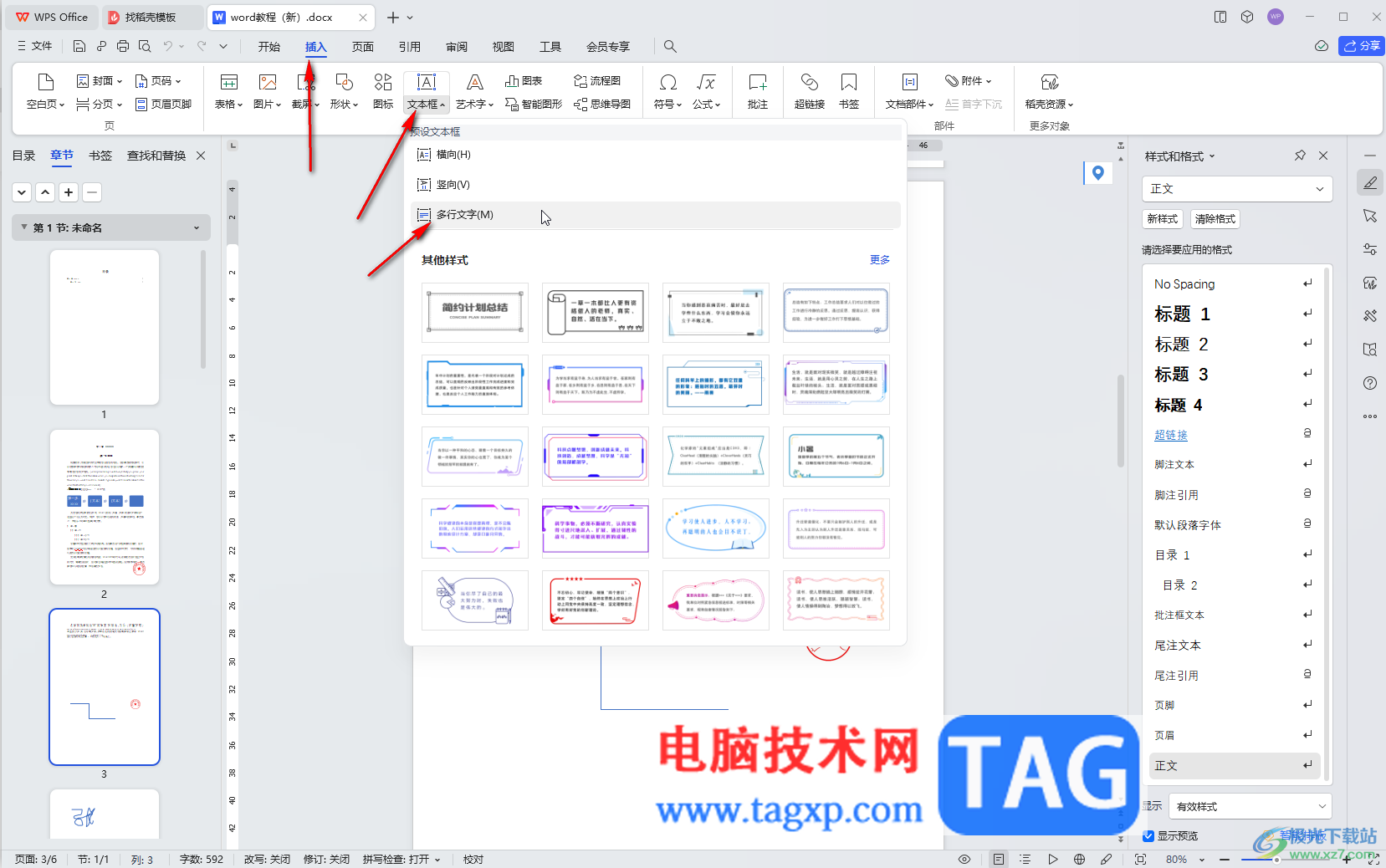
Task: Toggle eye protection mode icon in status bar
Action: tap(964, 859)
